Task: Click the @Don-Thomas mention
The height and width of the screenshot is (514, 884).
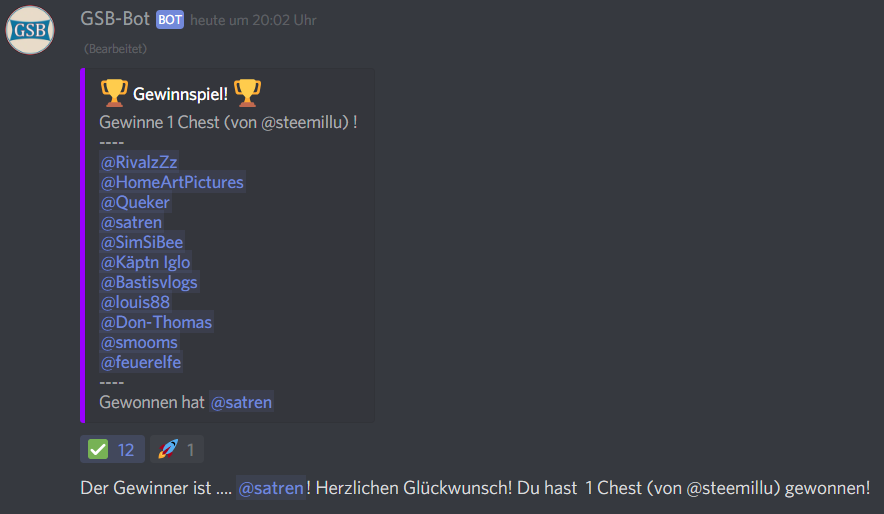Action: click(156, 322)
